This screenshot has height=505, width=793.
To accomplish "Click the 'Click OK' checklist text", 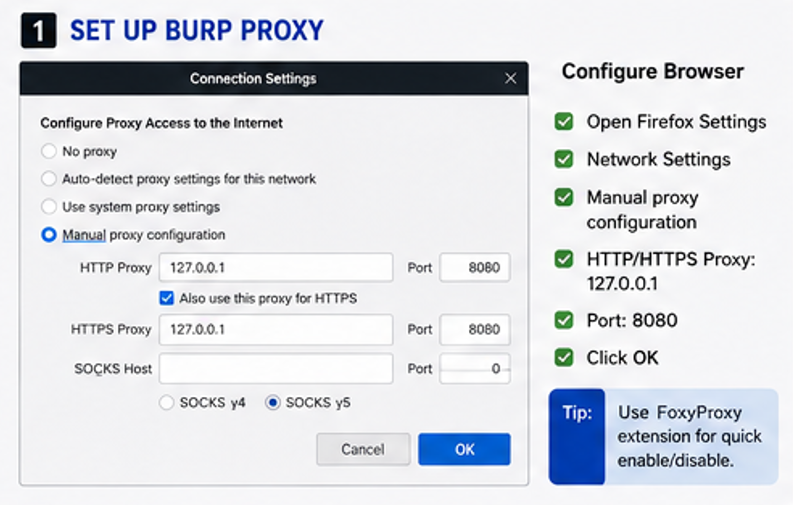I will 623,358.
